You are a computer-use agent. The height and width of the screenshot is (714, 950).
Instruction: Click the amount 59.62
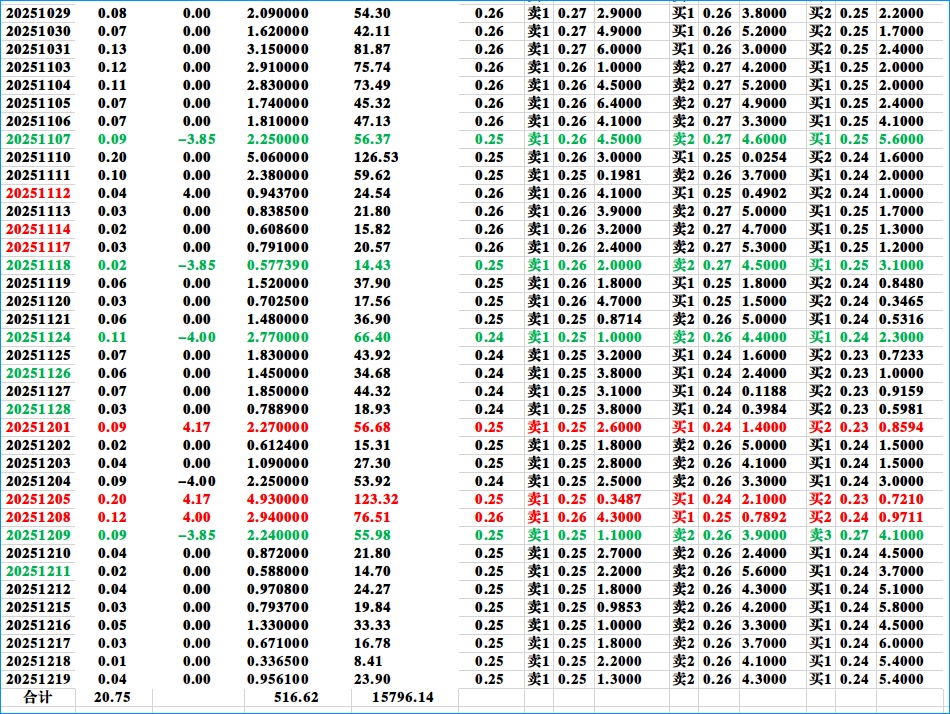coord(372,175)
